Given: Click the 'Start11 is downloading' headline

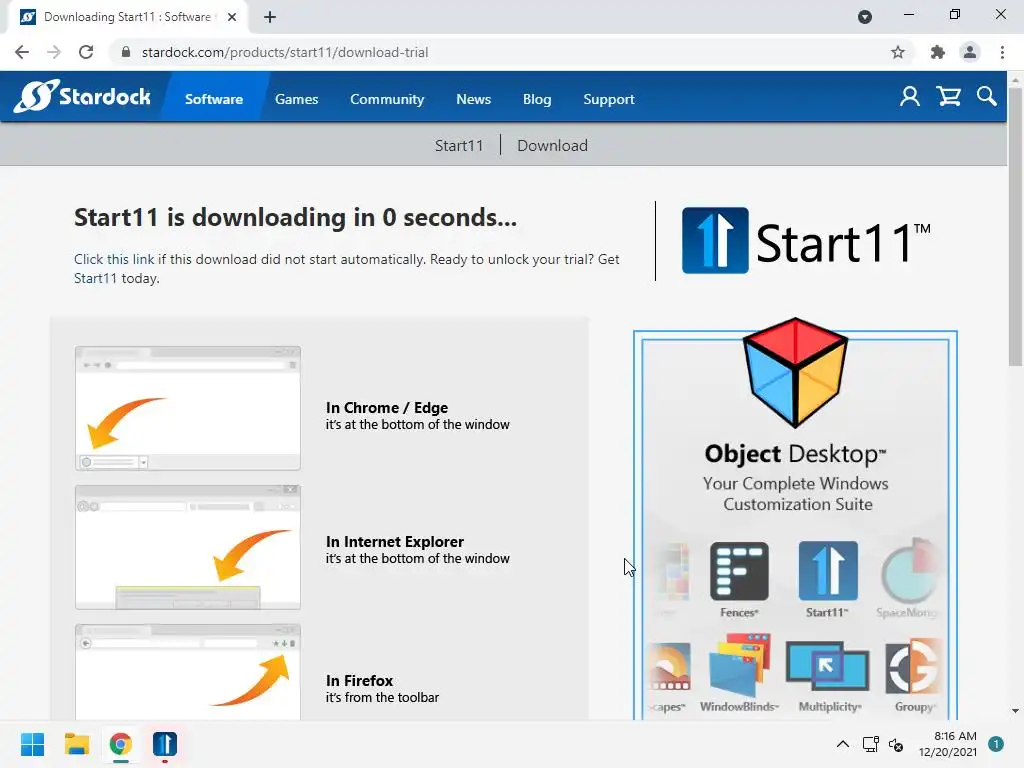Looking at the screenshot, I should pyautogui.click(x=295, y=217).
